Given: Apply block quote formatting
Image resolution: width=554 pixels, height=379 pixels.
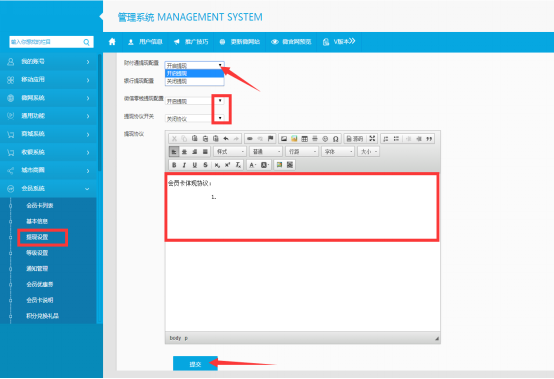Looking at the screenshot, I should coord(429,139).
